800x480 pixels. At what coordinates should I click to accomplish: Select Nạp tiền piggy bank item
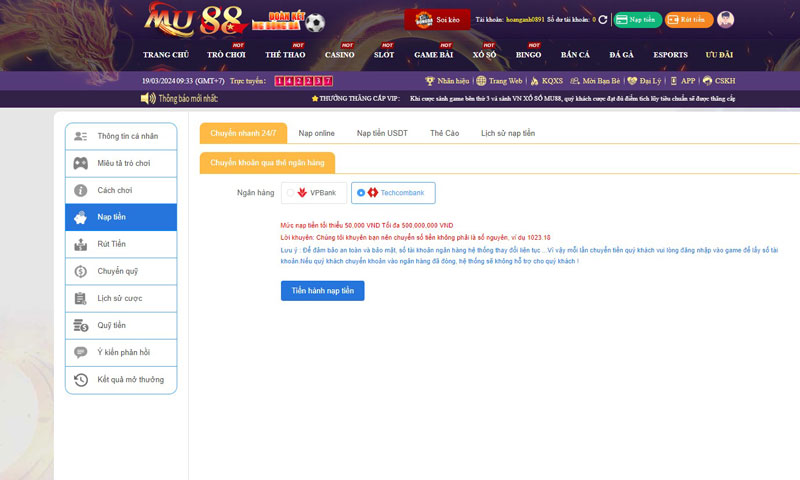point(121,217)
